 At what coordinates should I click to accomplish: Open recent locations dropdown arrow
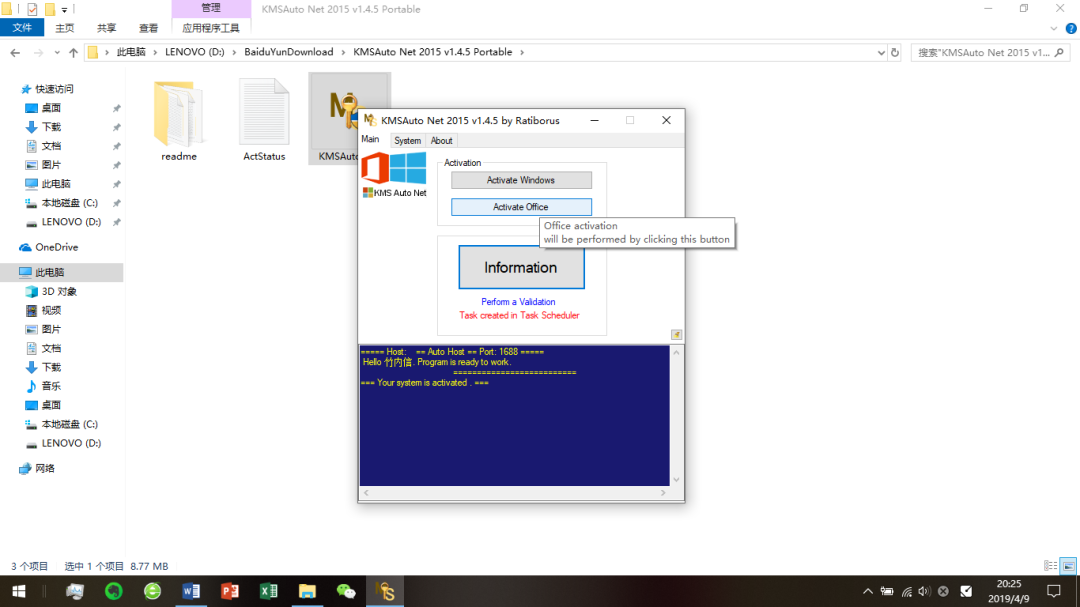56,52
